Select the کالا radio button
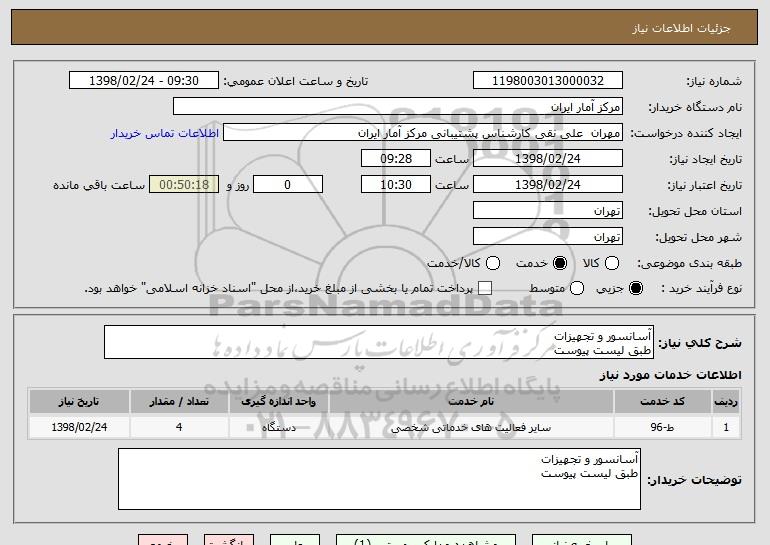 (x=612, y=264)
